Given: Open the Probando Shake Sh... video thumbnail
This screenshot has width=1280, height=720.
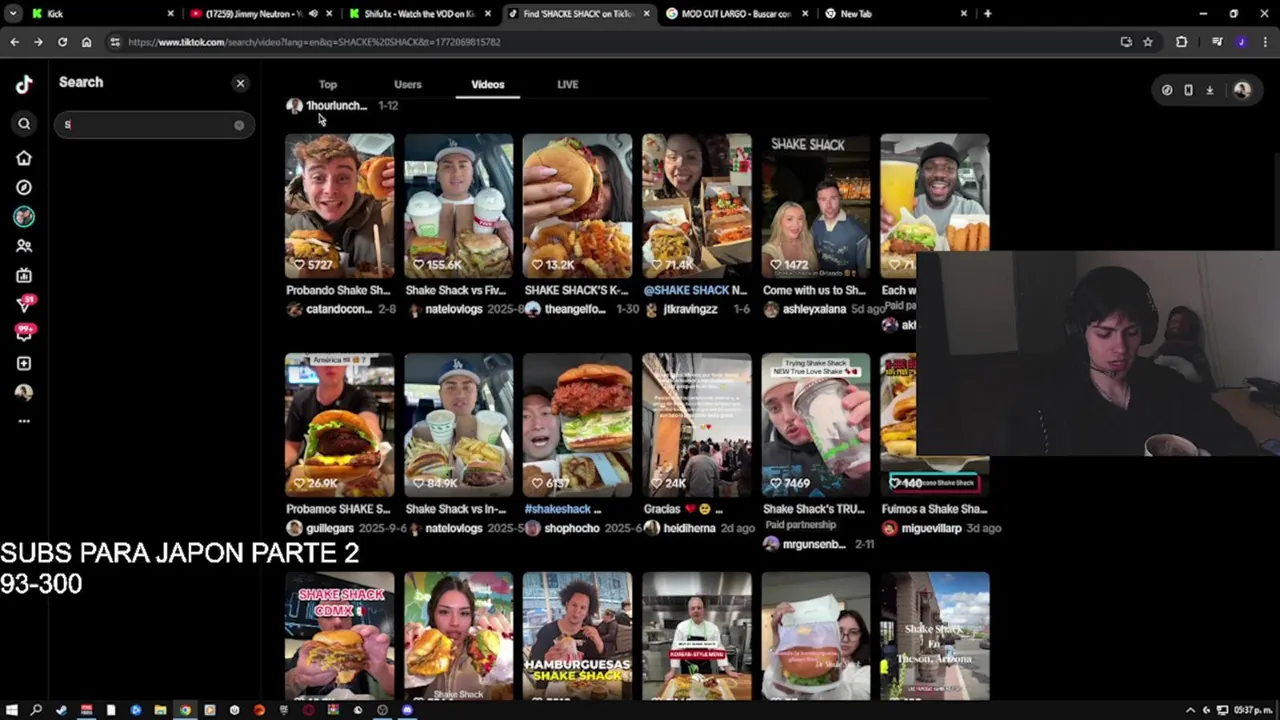Looking at the screenshot, I should [x=339, y=206].
